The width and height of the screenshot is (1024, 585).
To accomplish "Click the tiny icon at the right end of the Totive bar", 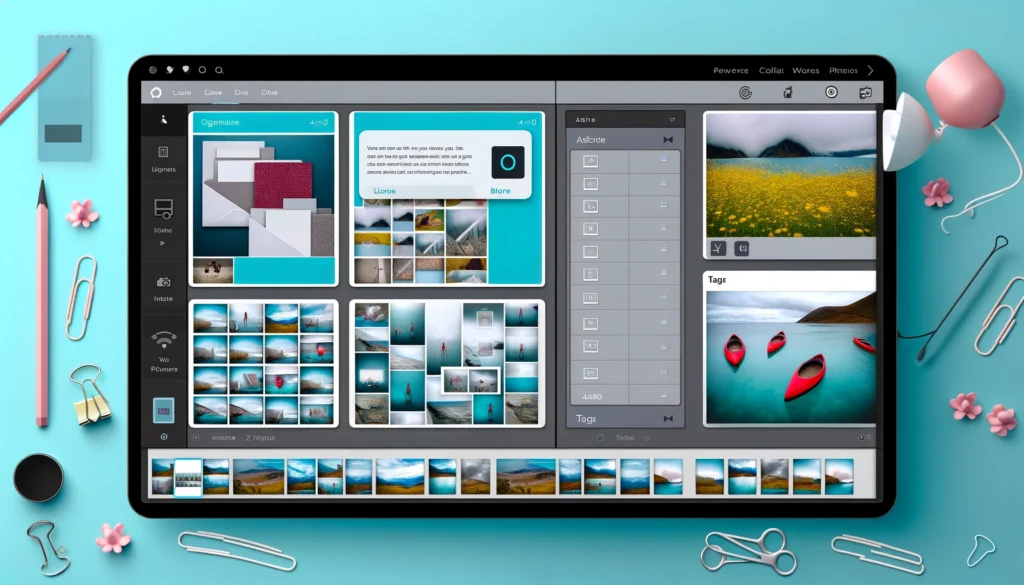I will pyautogui.click(x=861, y=437).
